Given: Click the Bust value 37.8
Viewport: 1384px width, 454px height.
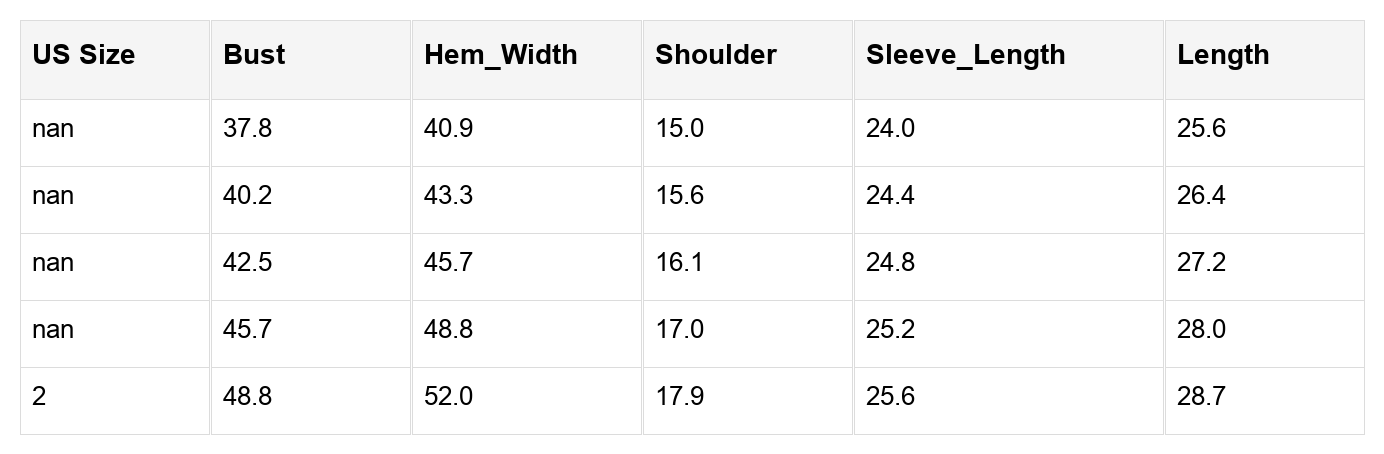Looking at the screenshot, I should point(247,129).
